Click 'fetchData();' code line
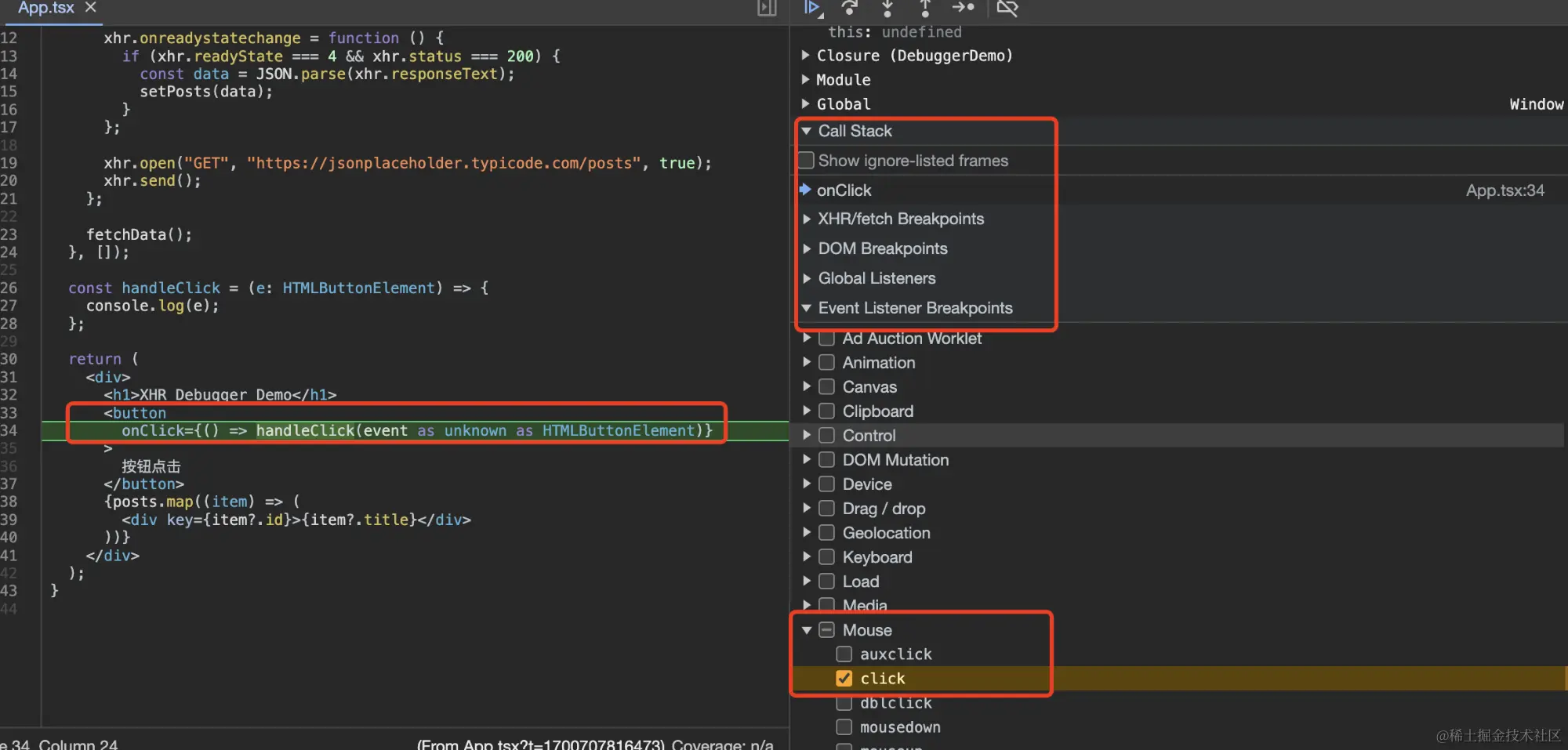Image resolution: width=1568 pixels, height=750 pixels. pos(139,234)
